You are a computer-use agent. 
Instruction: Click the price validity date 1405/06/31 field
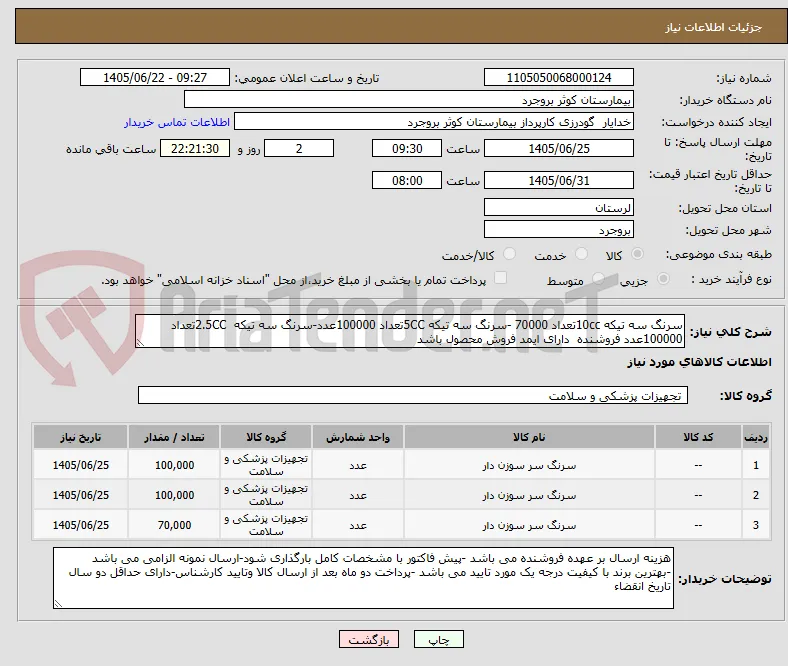pos(558,180)
